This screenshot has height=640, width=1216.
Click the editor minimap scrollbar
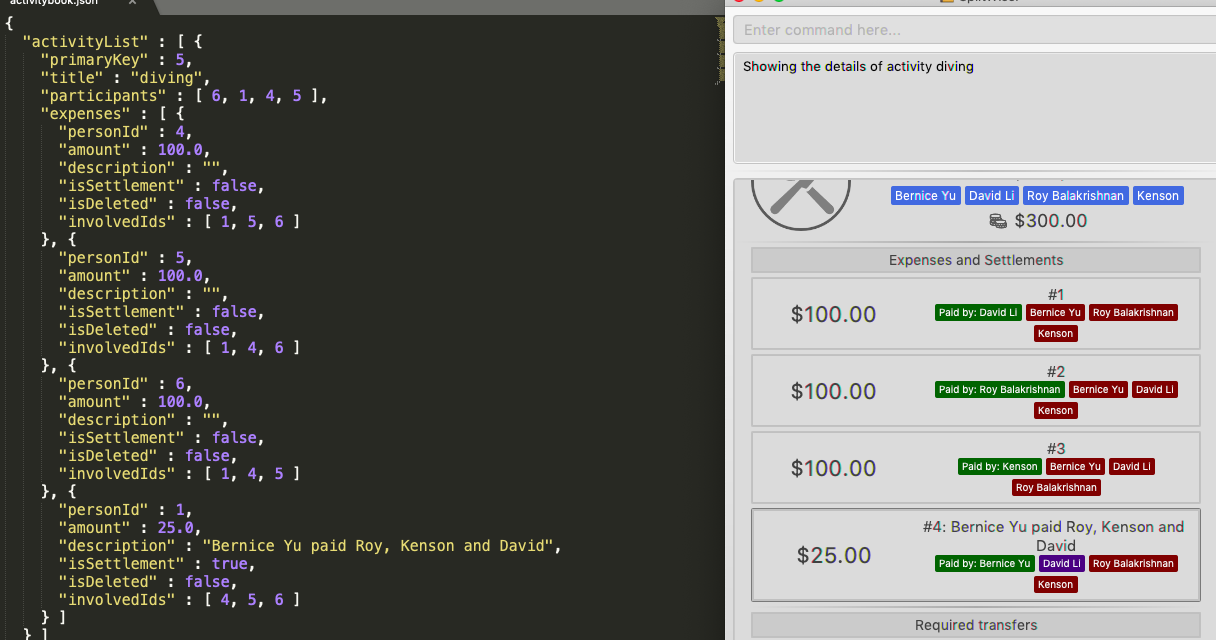pos(719,50)
